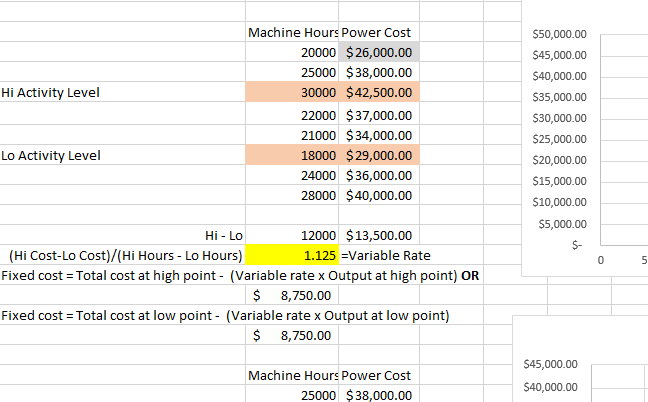Click the Fixed cost at low point formula text
Image resolution: width=648 pixels, height=402 pixels.
pos(225,316)
